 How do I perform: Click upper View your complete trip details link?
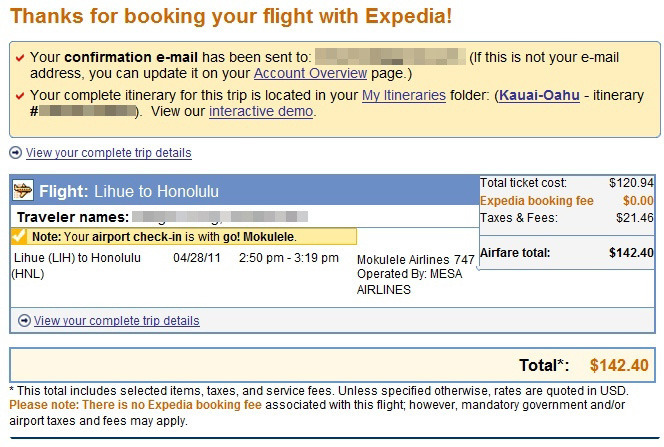[108, 153]
